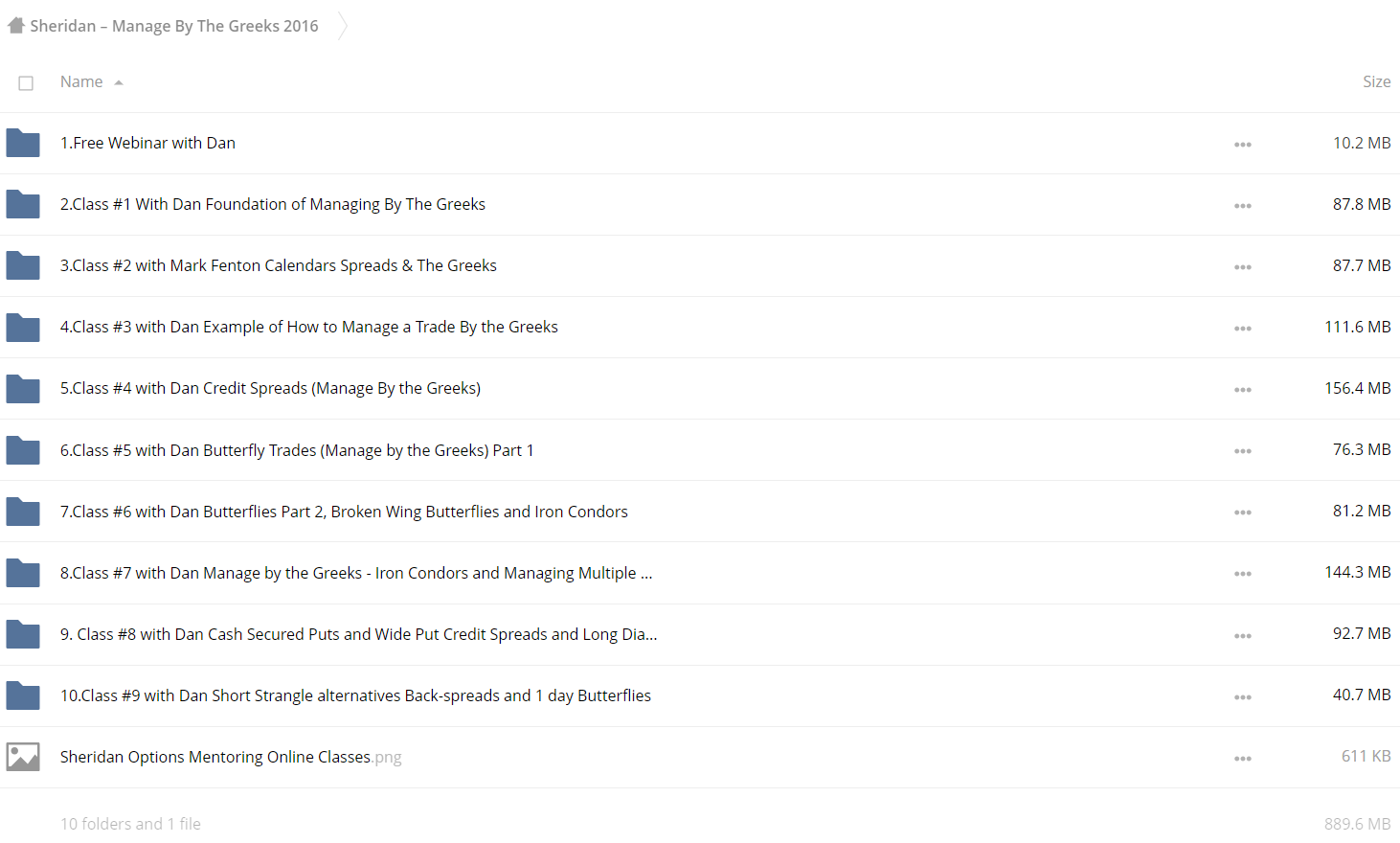Viewport: 1400px width, 843px height.
Task: Click folder icon for 10.Class #9 Short Strangle
Action: click(23, 695)
